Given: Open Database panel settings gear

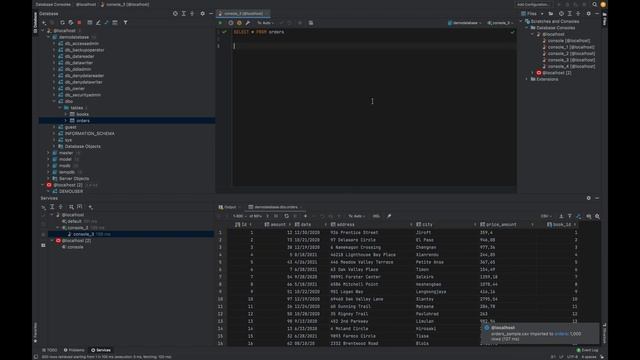Looking at the screenshot, I should (x=202, y=13).
